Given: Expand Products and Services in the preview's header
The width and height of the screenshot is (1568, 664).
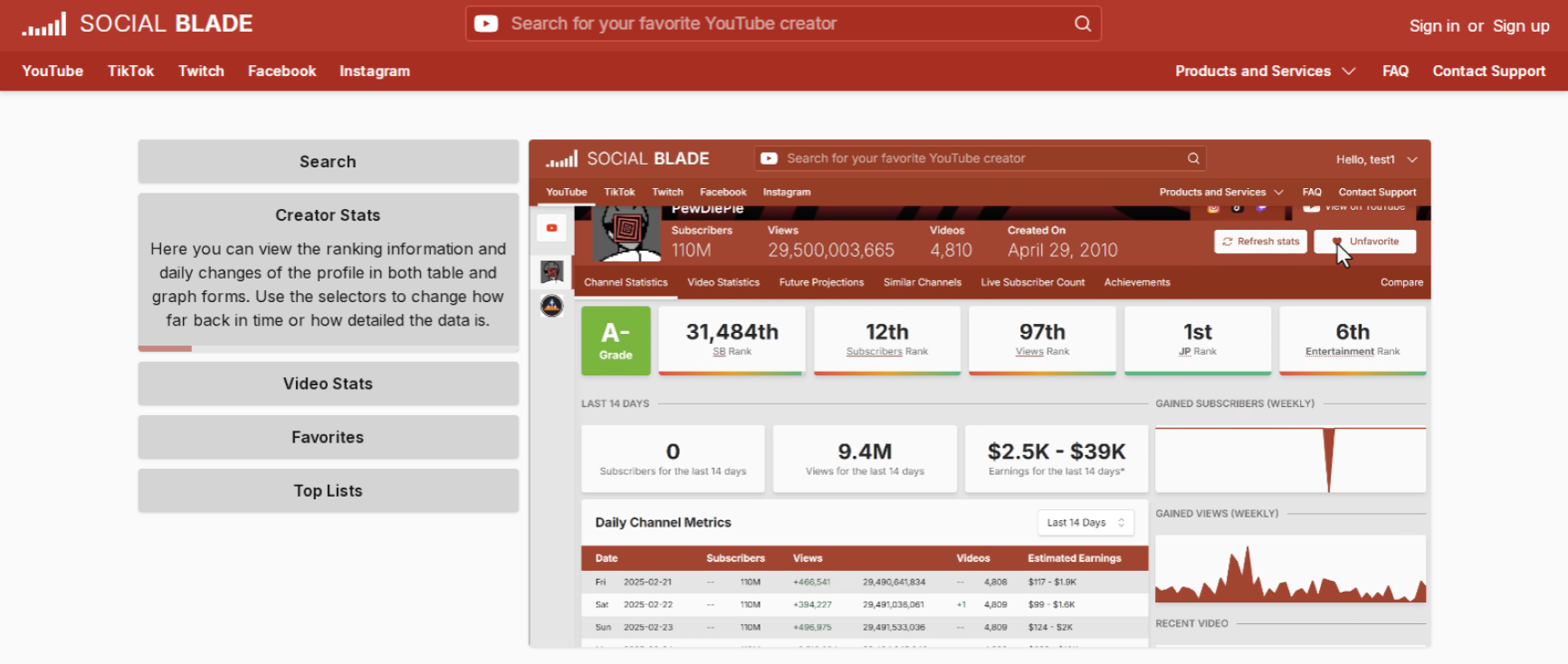Looking at the screenshot, I should [1221, 192].
